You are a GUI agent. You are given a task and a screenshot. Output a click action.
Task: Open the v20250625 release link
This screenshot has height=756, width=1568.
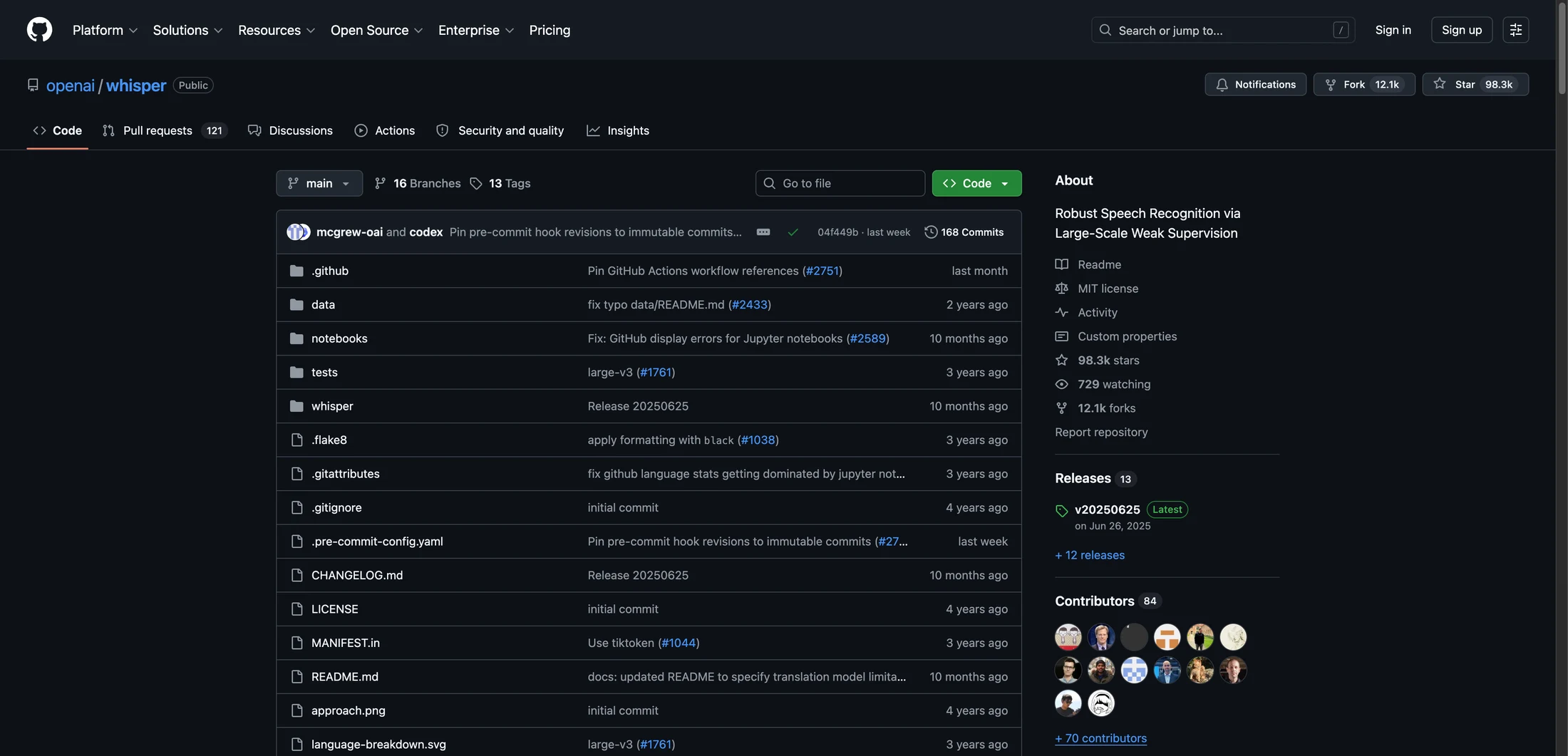point(1107,509)
